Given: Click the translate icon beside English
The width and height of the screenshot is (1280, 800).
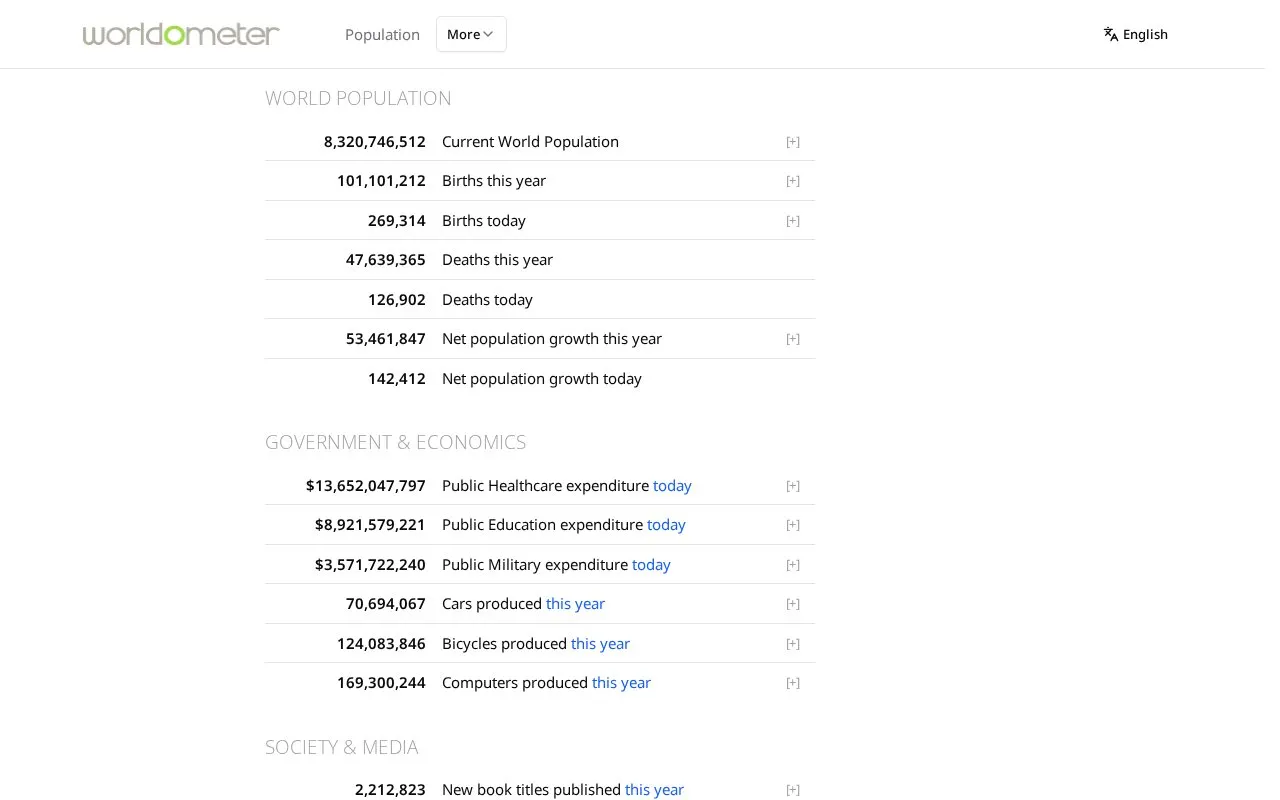Looking at the screenshot, I should (x=1110, y=34).
